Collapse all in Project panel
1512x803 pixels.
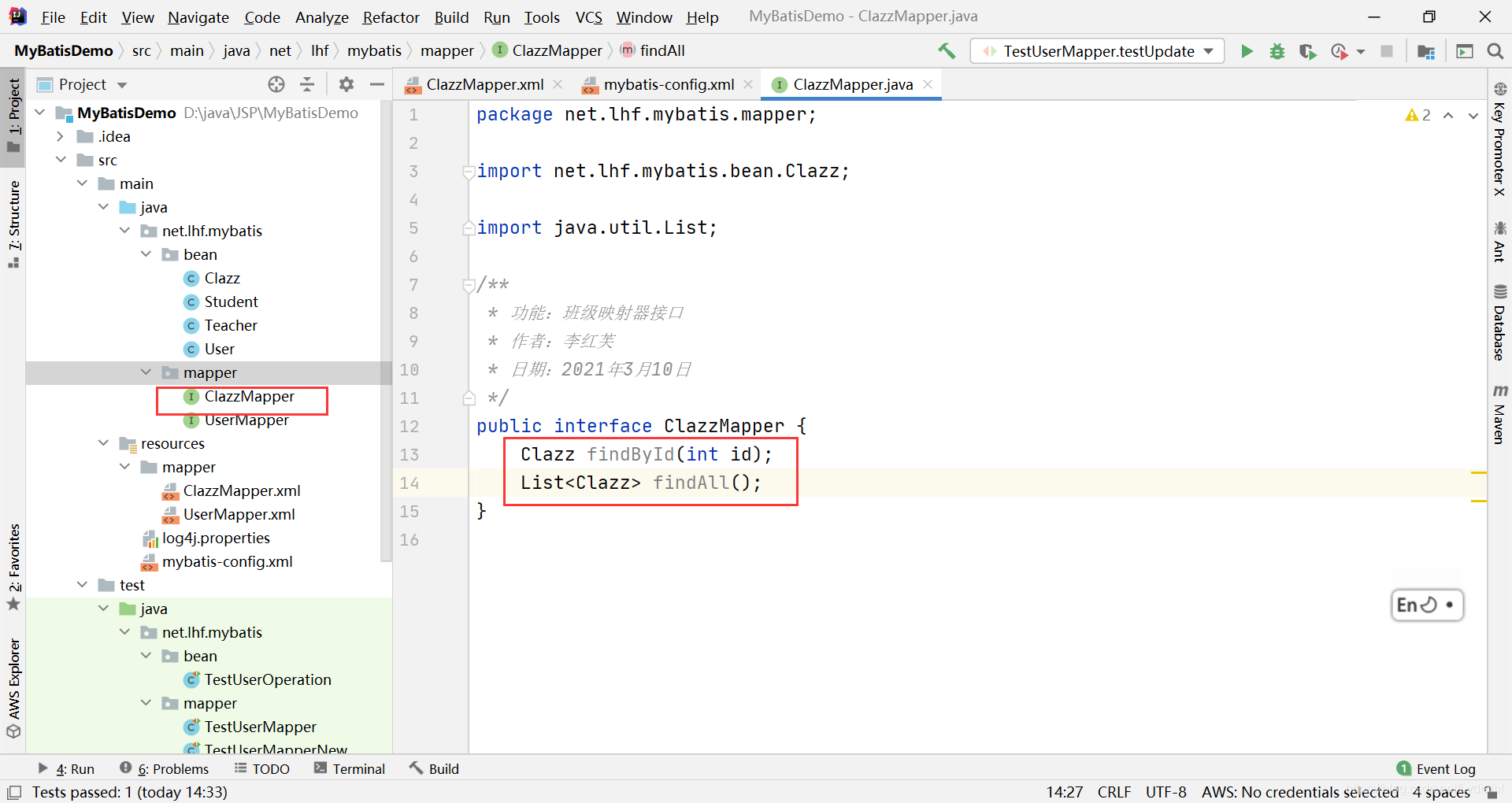pyautogui.click(x=307, y=84)
